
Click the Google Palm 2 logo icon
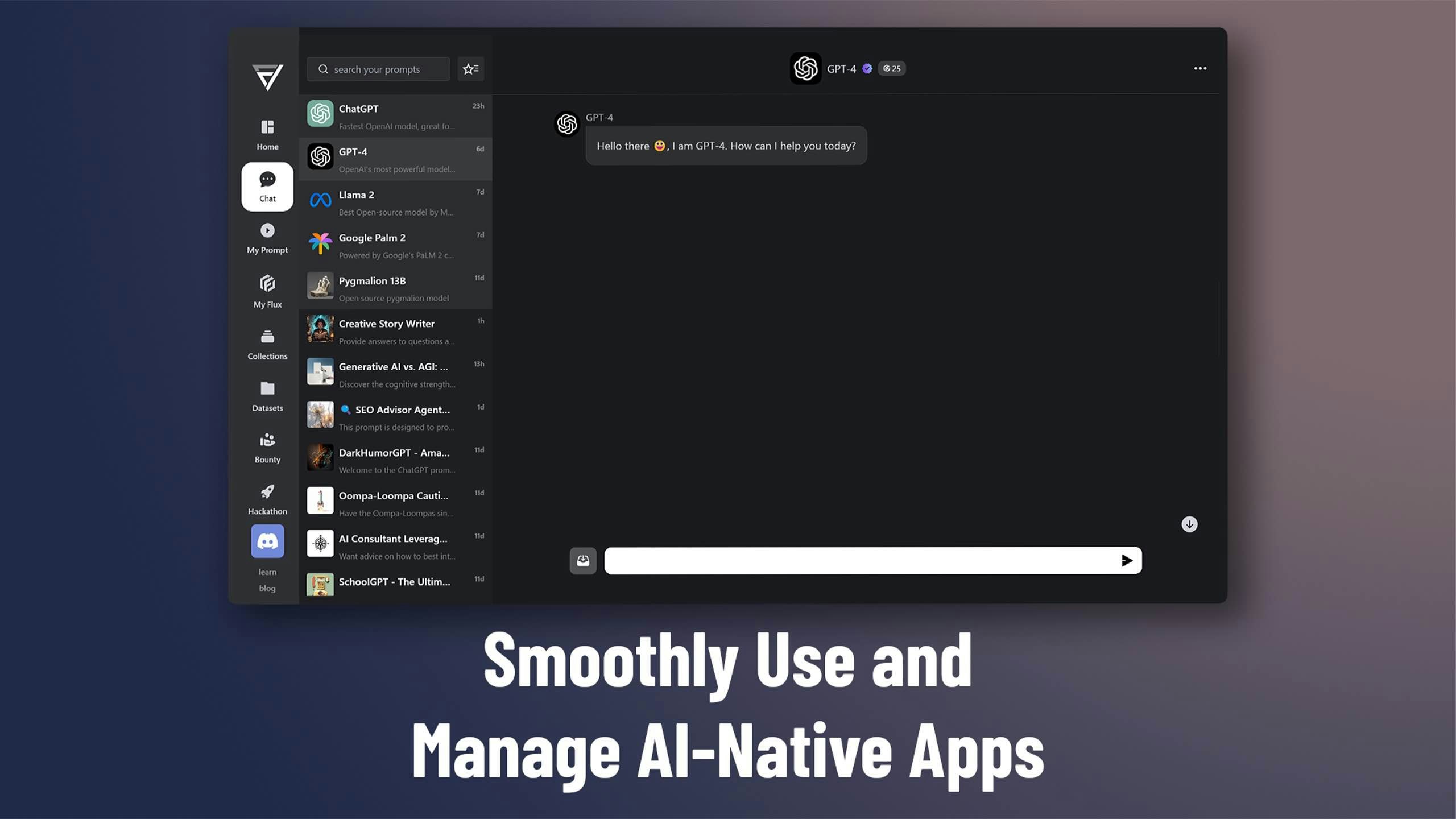click(x=320, y=243)
